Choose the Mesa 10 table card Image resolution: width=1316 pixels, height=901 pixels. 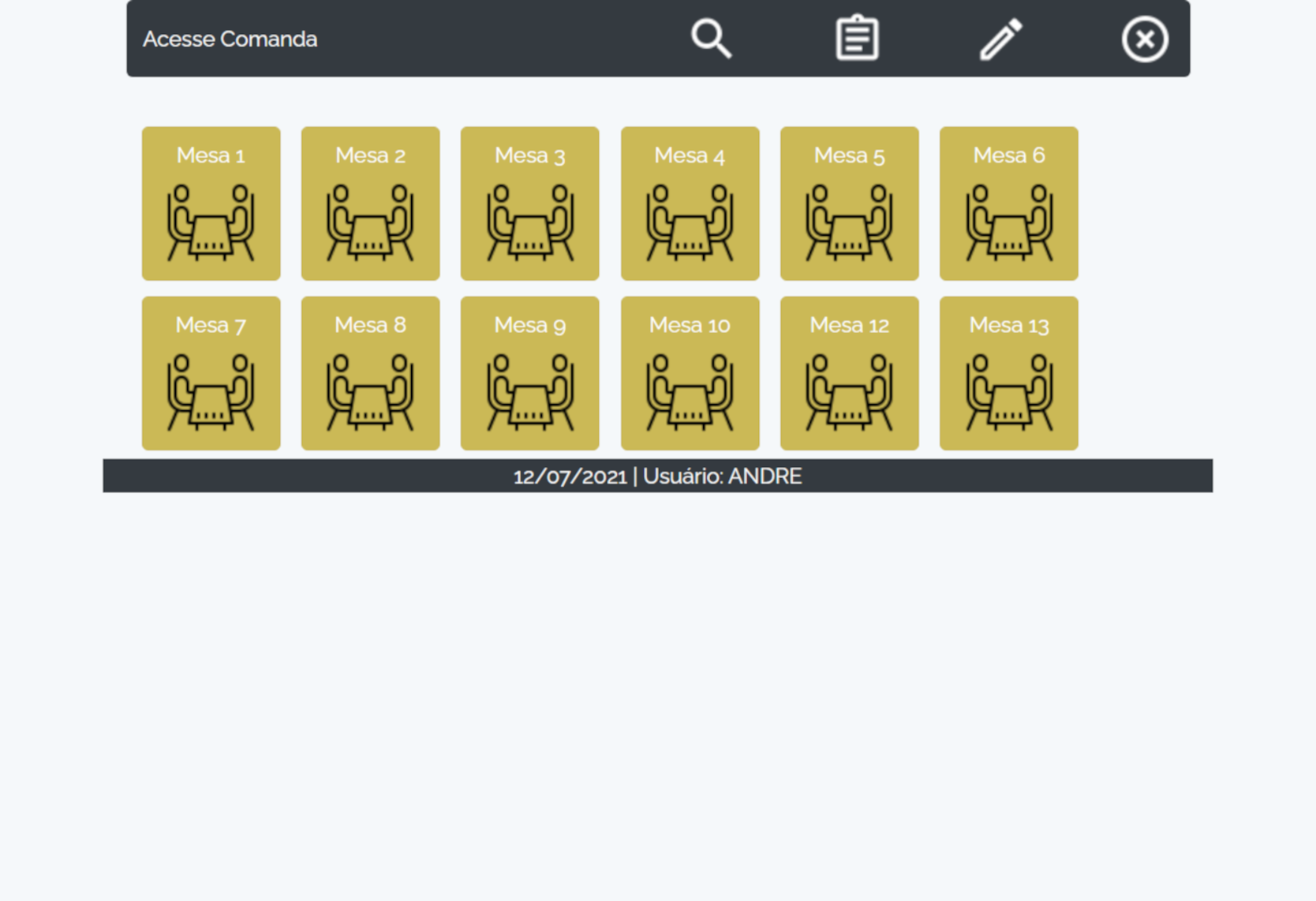point(690,373)
